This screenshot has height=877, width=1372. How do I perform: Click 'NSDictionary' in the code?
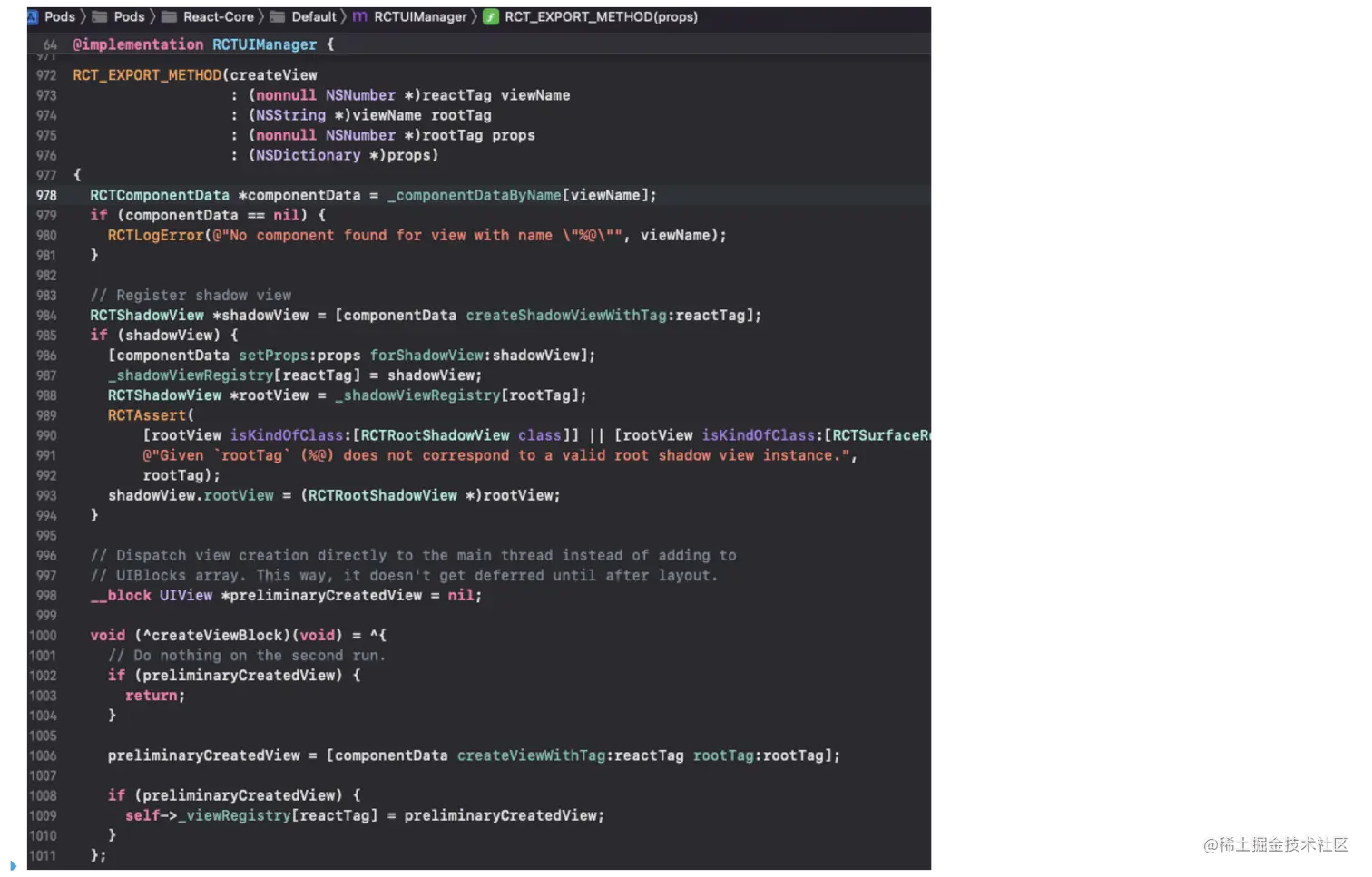pyautogui.click(x=308, y=155)
